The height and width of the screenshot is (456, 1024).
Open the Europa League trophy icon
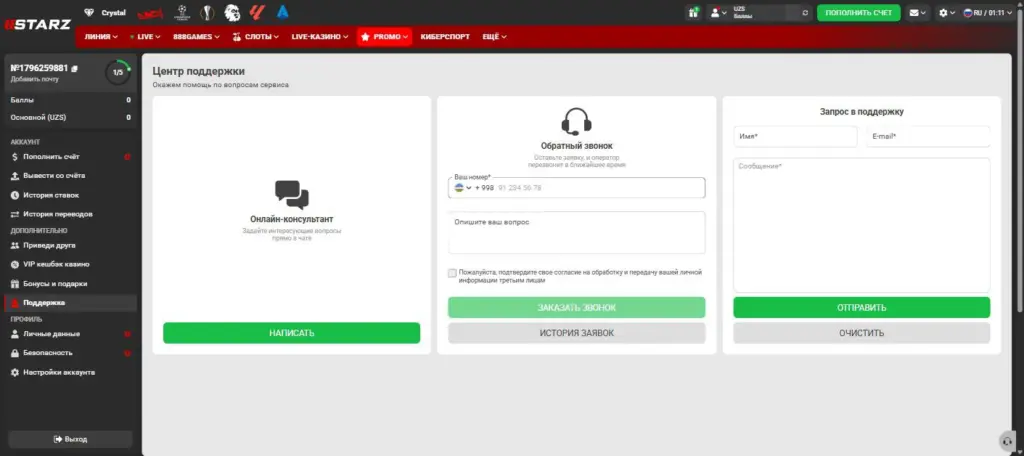pos(207,12)
